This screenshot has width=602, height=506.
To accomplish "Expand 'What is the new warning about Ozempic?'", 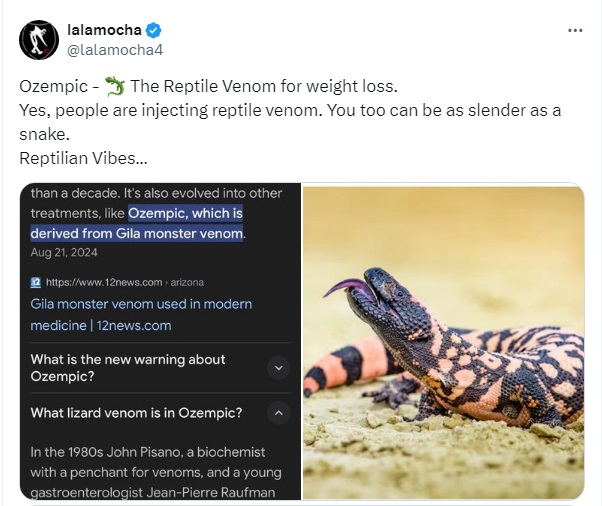I will (x=278, y=368).
